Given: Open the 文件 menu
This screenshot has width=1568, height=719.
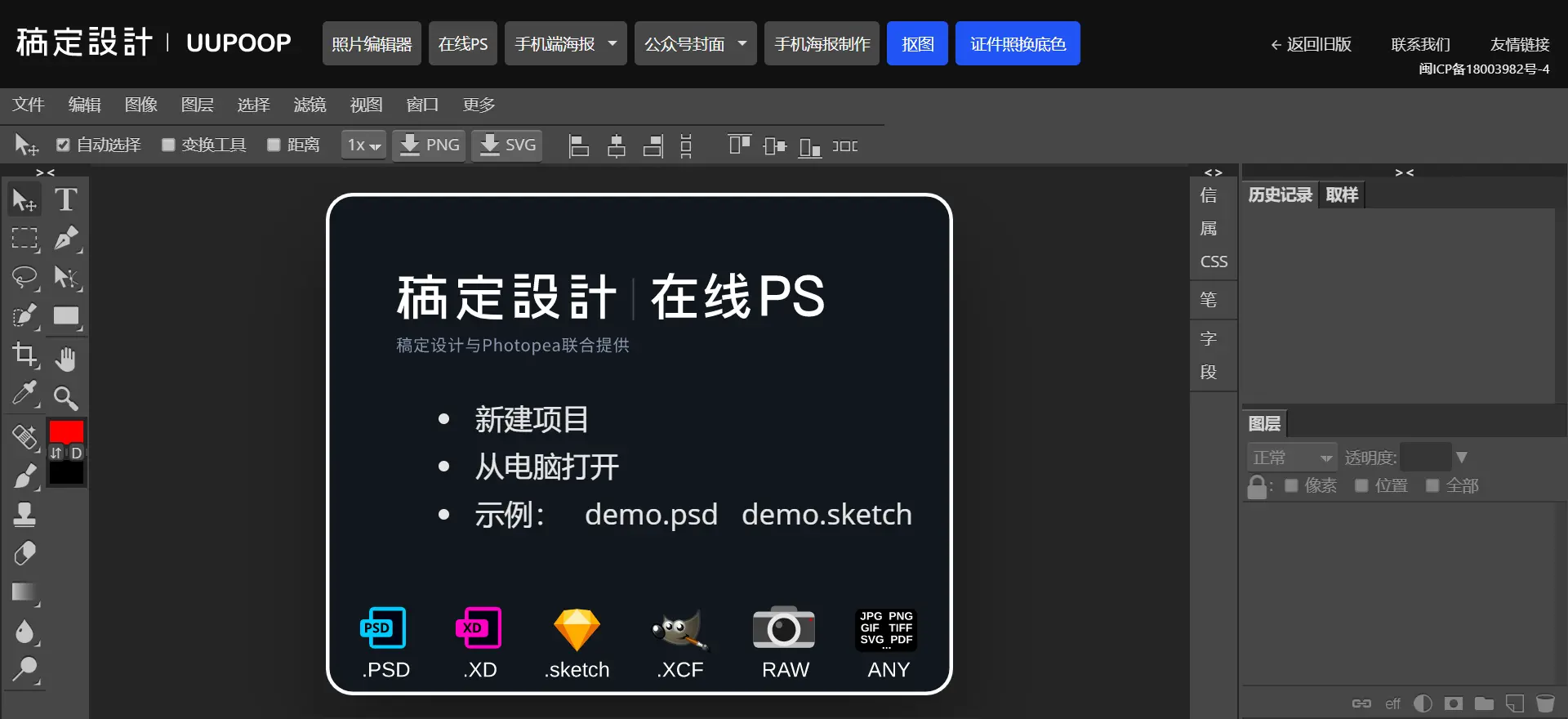Looking at the screenshot, I should 29,105.
